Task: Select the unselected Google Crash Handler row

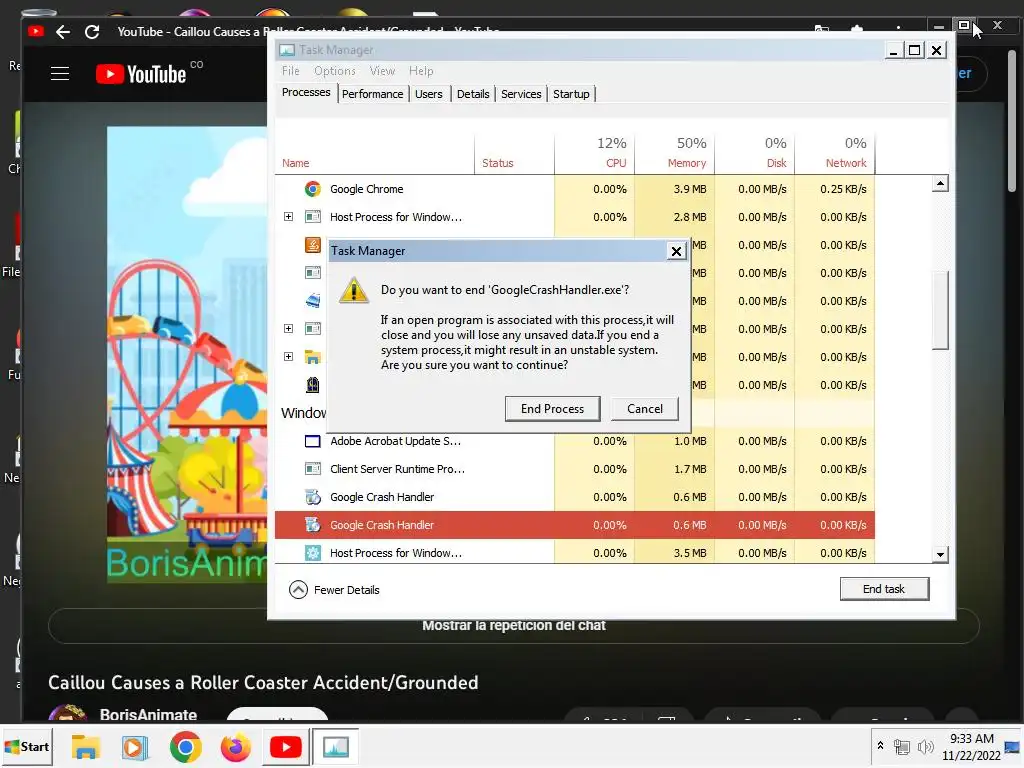Action: [575, 497]
